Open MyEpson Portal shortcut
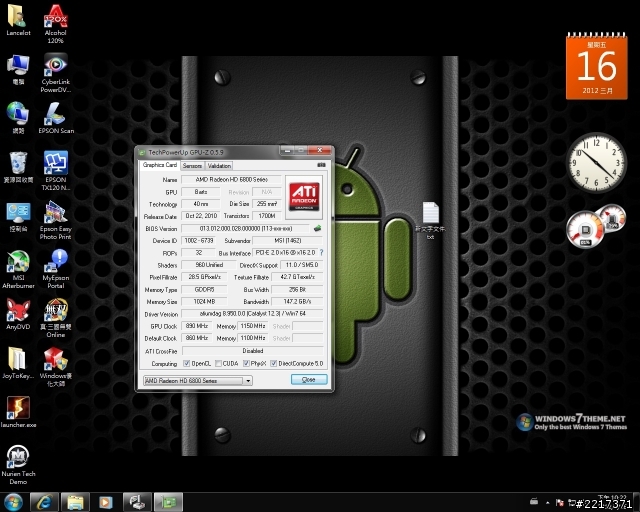This screenshot has width=640, height=512. [56, 269]
